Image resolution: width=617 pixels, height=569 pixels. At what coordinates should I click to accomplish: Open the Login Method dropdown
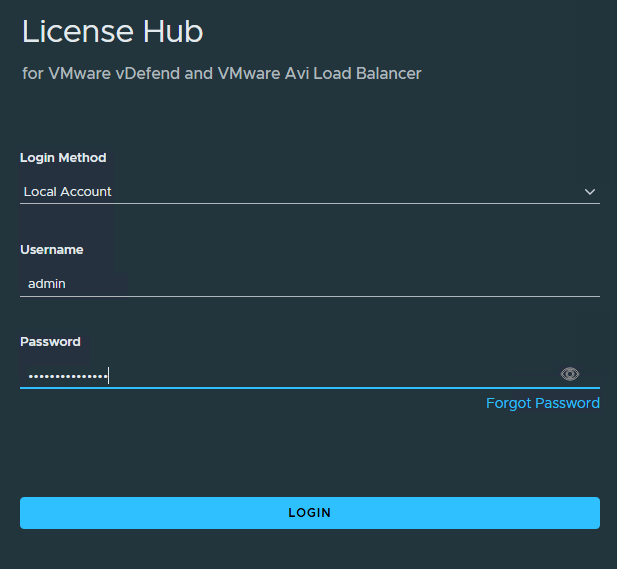click(x=310, y=192)
